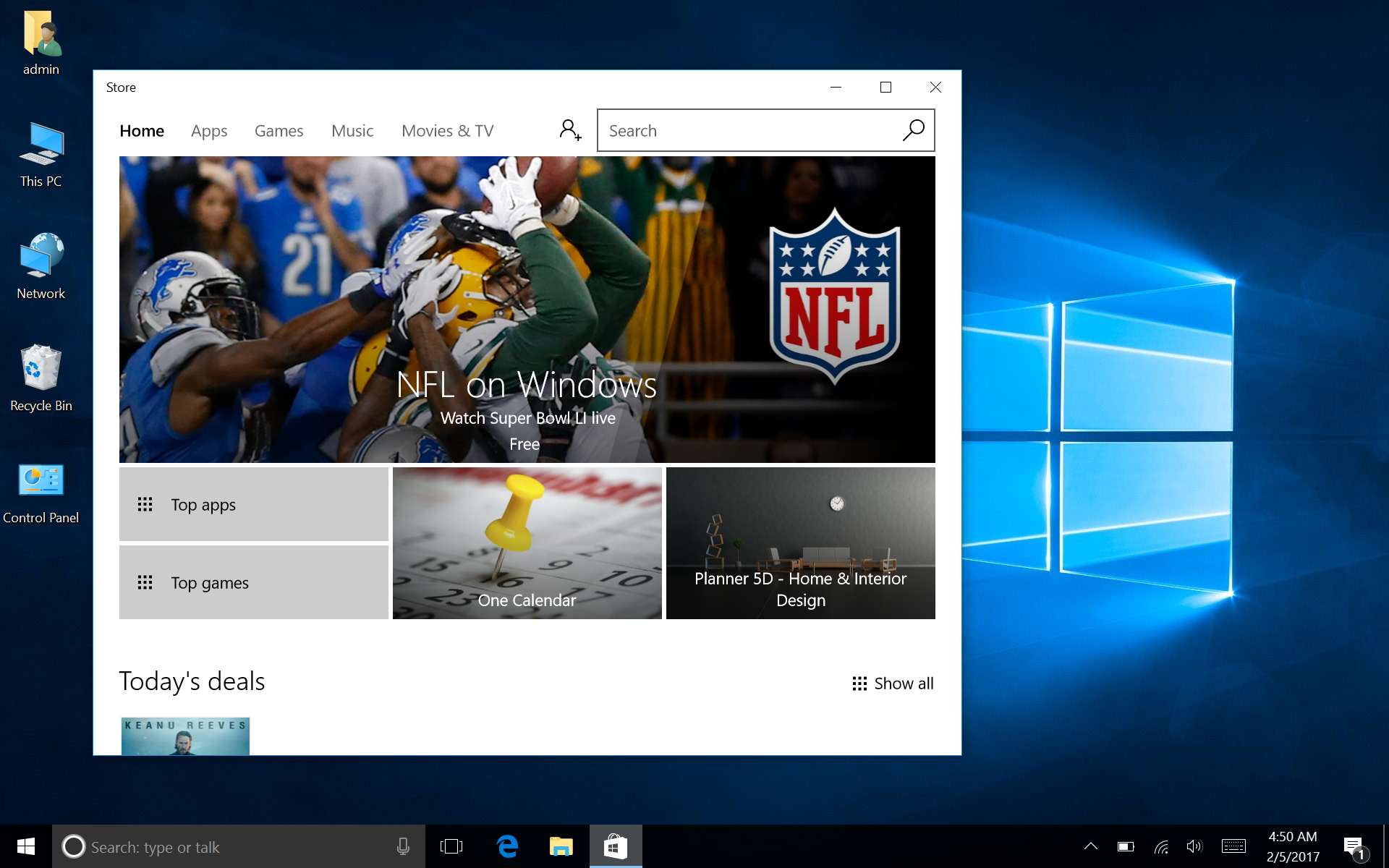The image size is (1389, 868).
Task: Open the Windows Start menu
Action: (26, 846)
